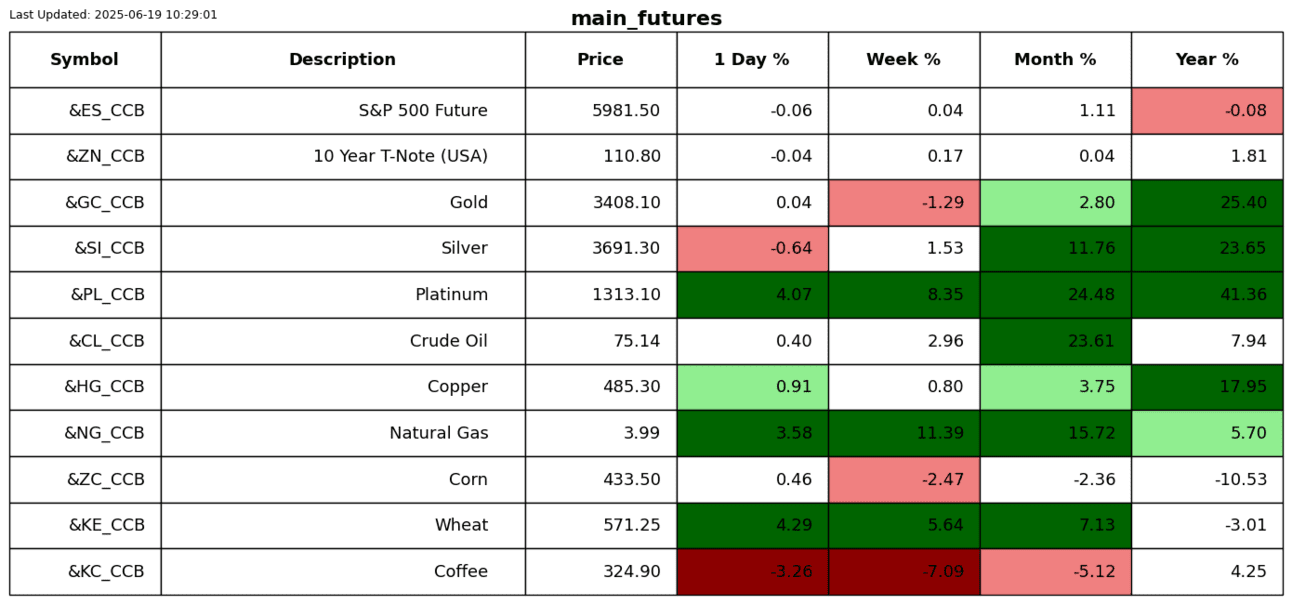Viewport: 1292px width, 604px height.
Task: Click the Wheat description cell
Action: (343, 526)
